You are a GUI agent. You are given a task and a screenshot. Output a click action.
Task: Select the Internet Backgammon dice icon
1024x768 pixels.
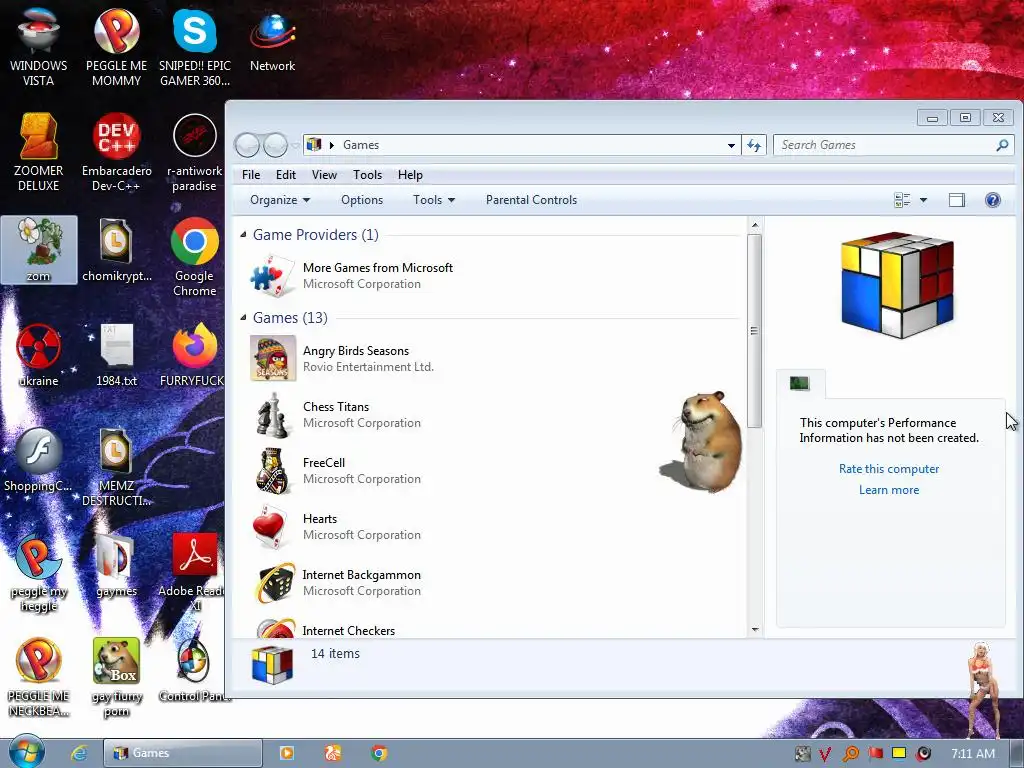(x=273, y=583)
